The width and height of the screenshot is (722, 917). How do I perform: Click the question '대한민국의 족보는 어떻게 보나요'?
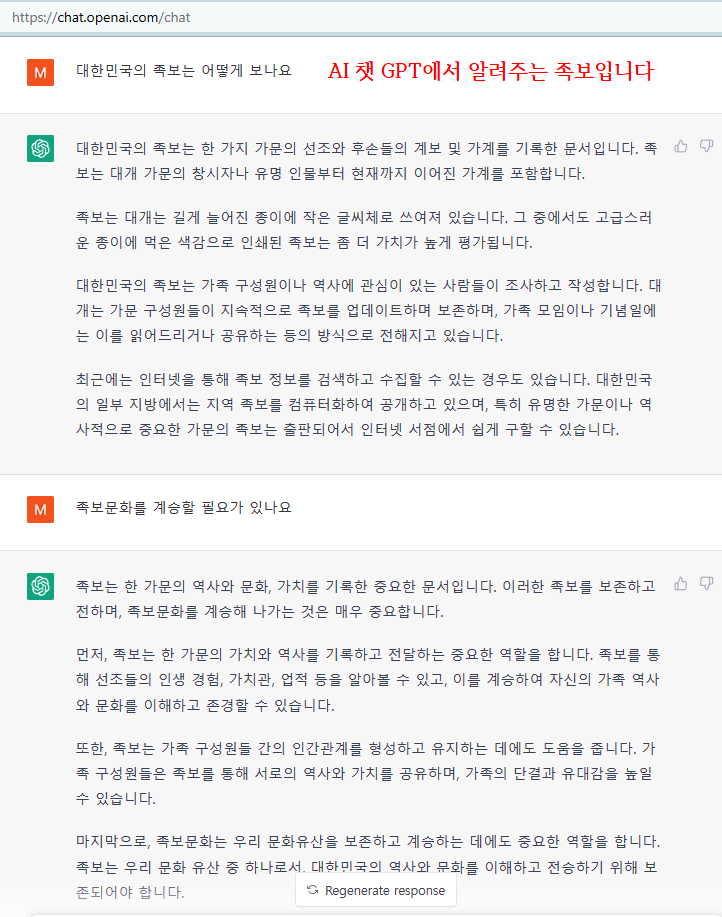pos(184,71)
